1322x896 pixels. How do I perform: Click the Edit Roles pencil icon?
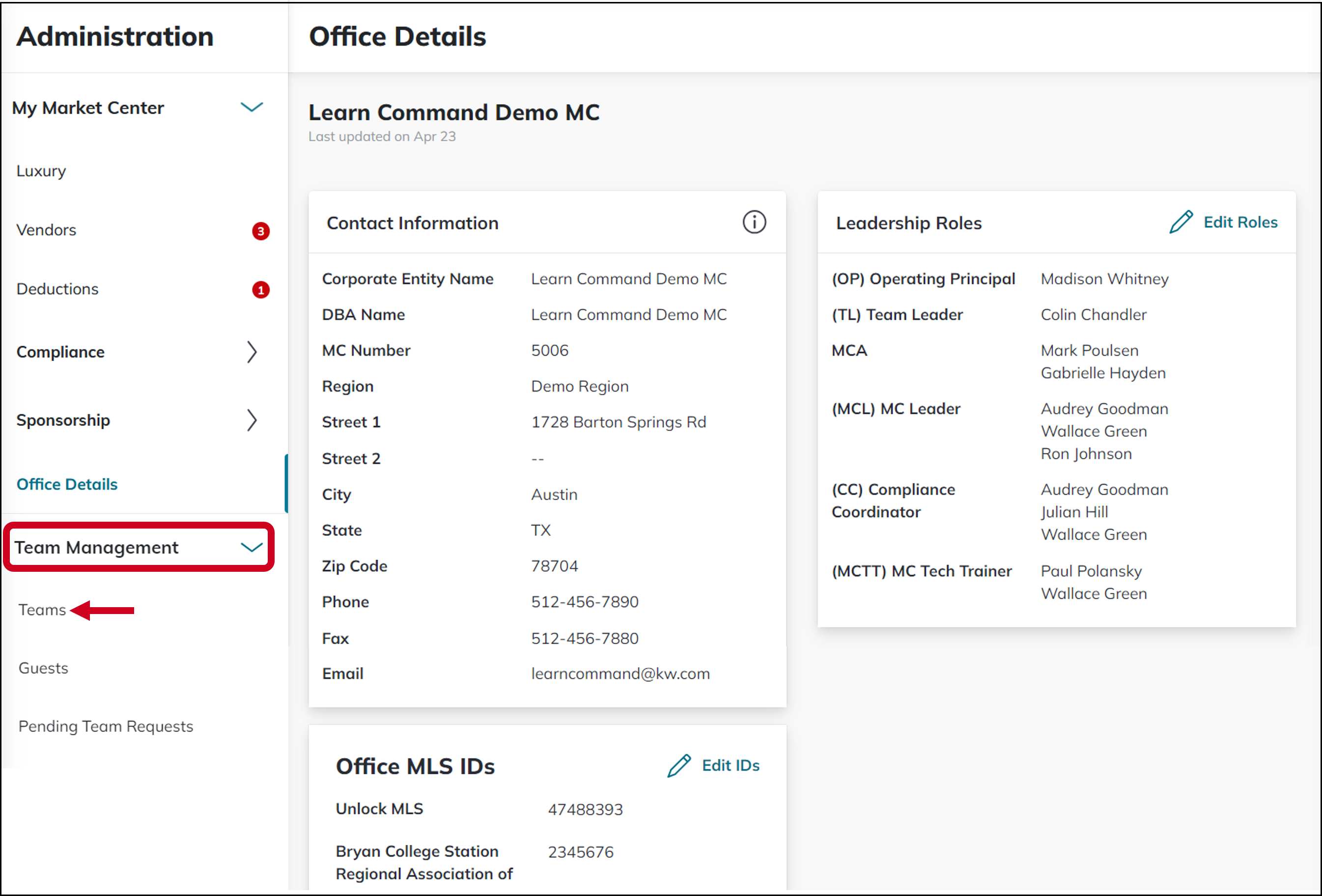pyautogui.click(x=1181, y=223)
